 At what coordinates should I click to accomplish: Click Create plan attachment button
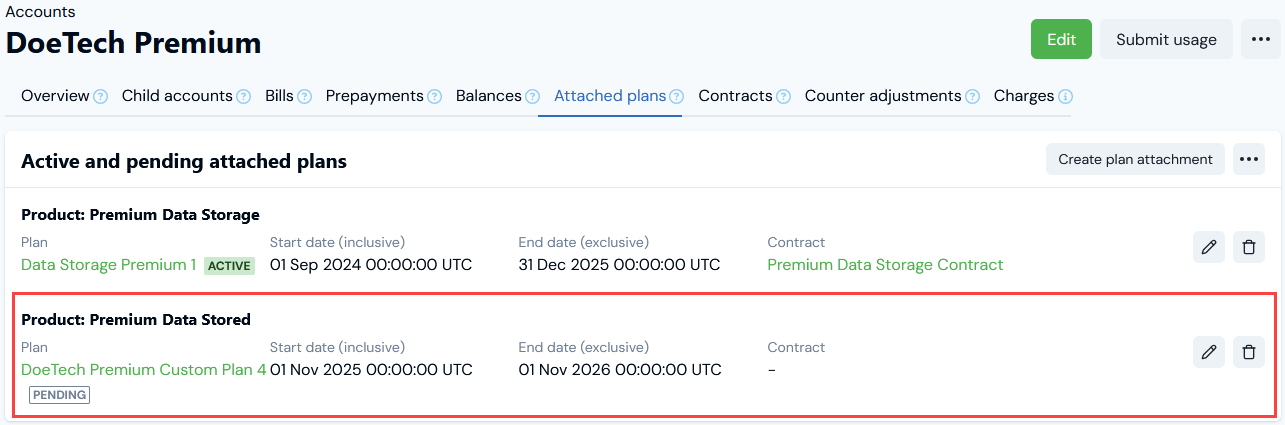coord(1135,159)
